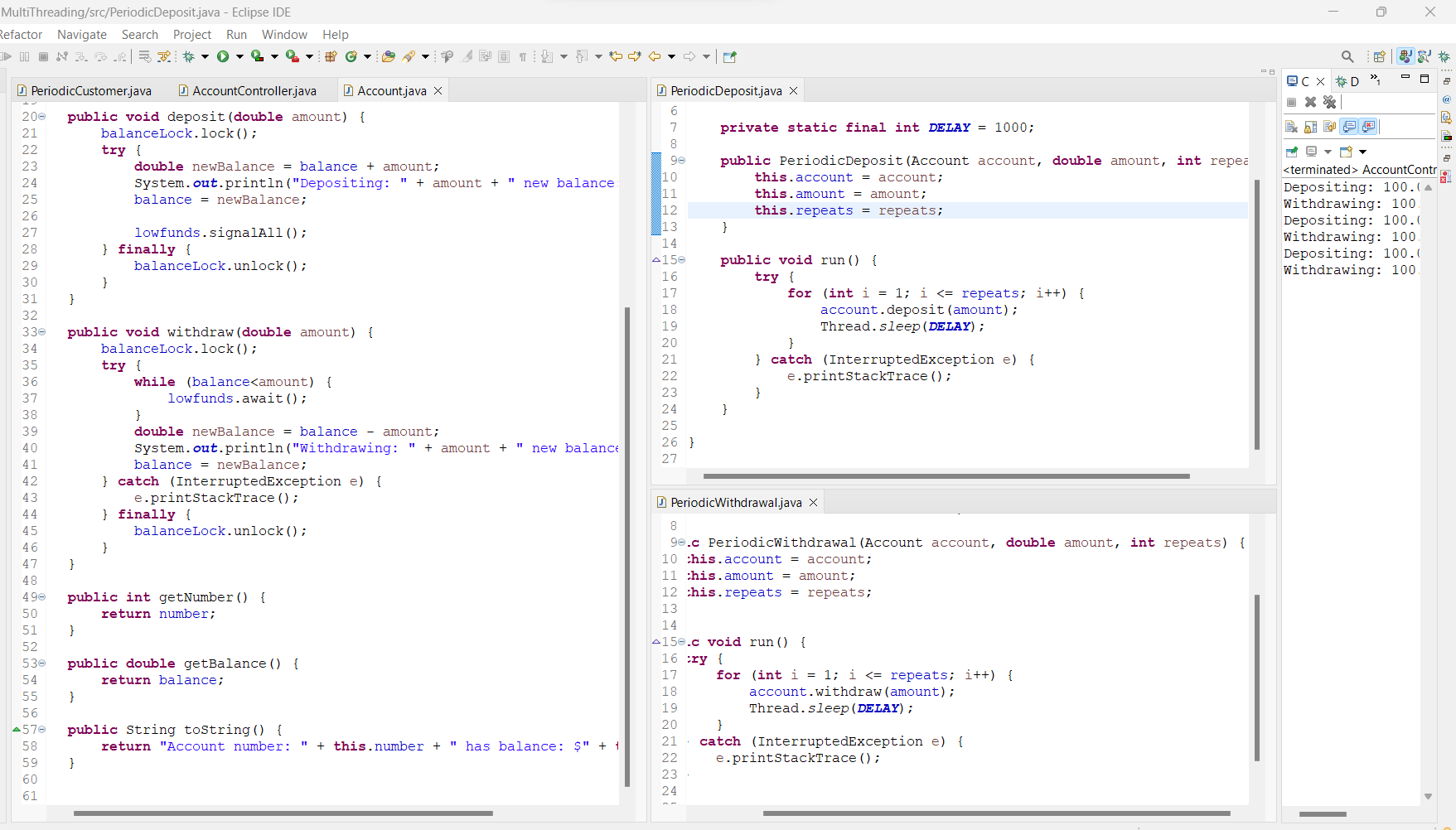The height and width of the screenshot is (830, 1456).
Task: Open the Javadoc view from right trim
Action: tap(1446, 99)
